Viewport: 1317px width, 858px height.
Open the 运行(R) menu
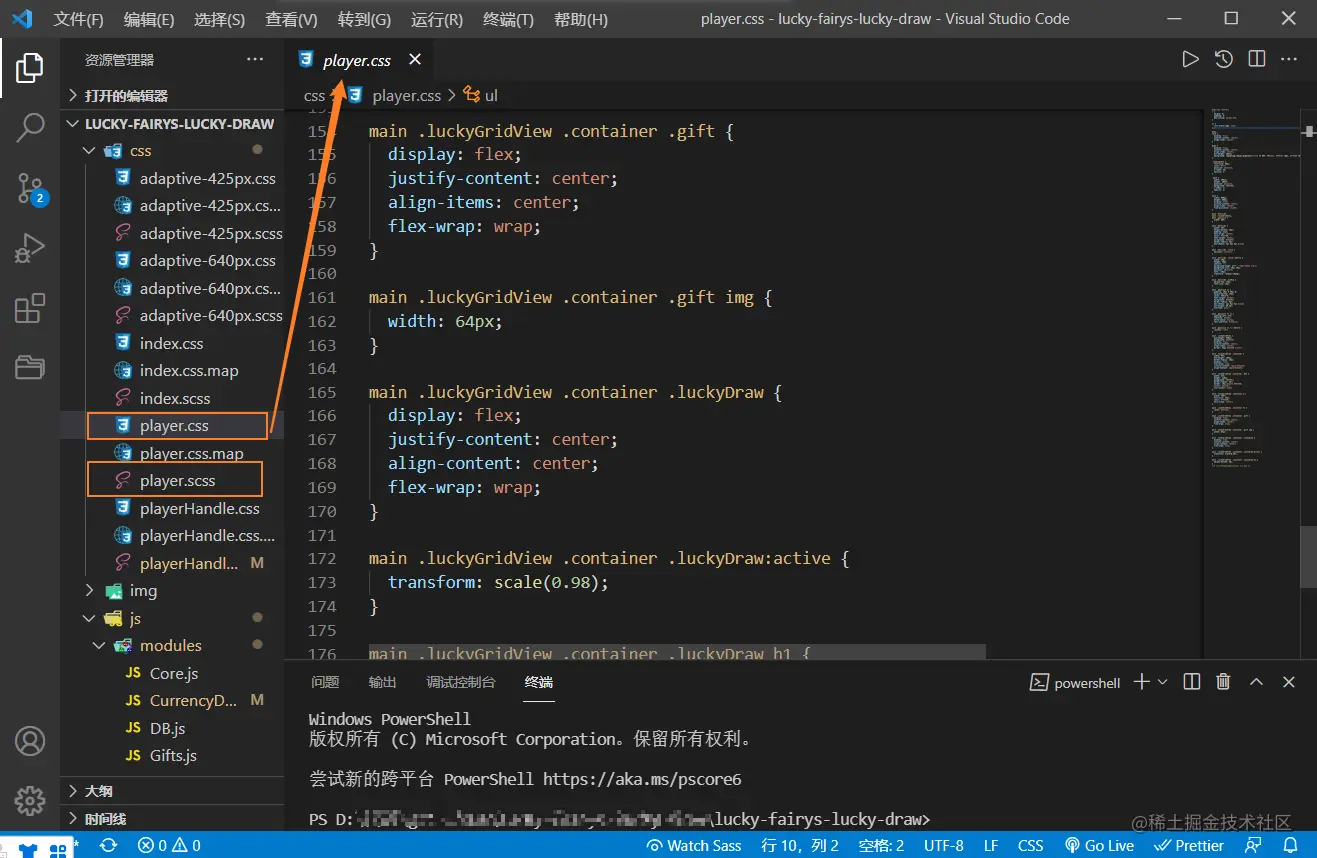pos(437,19)
